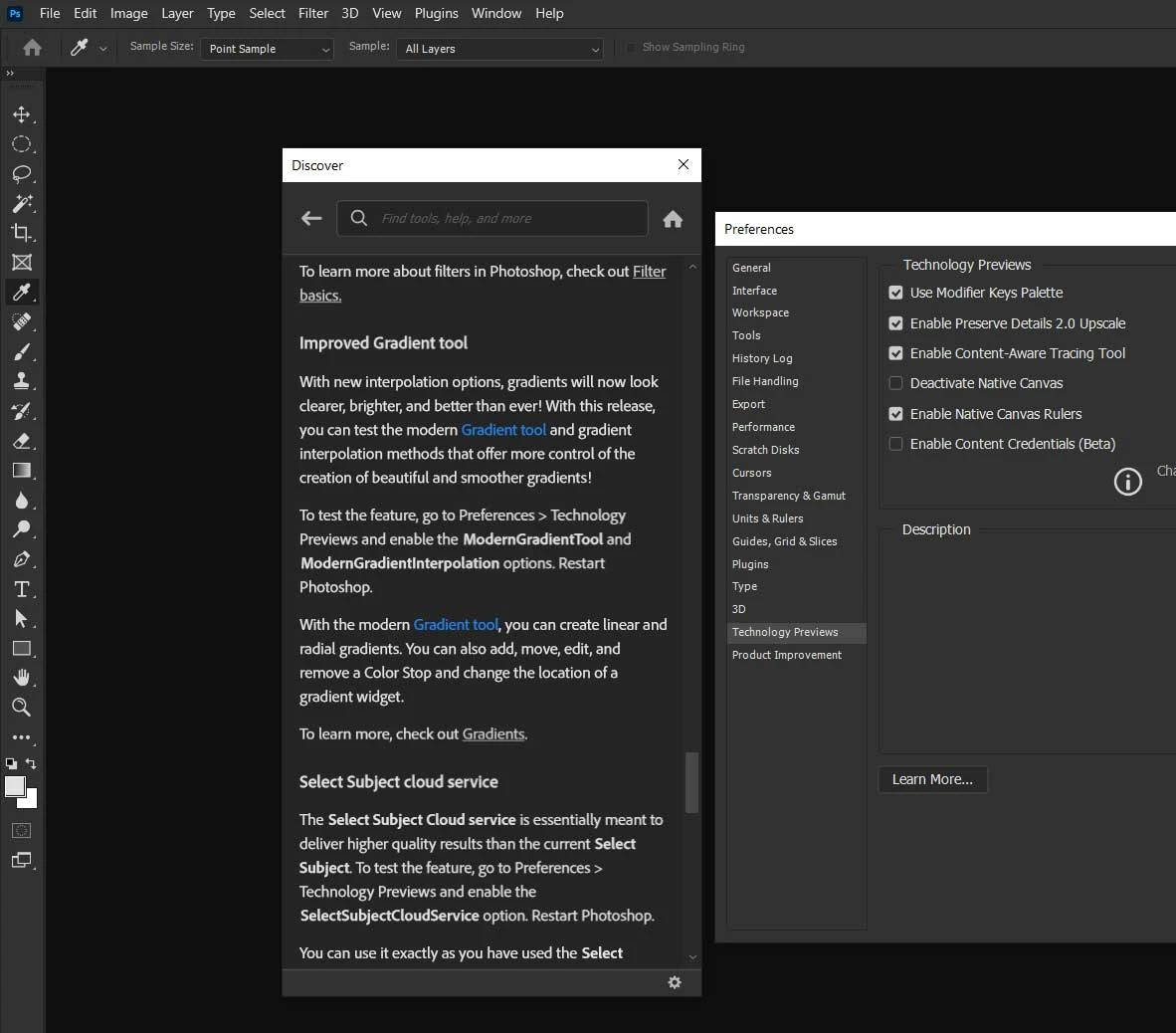Open Discover panel settings gear
This screenshot has width=1176, height=1033.
[675, 982]
